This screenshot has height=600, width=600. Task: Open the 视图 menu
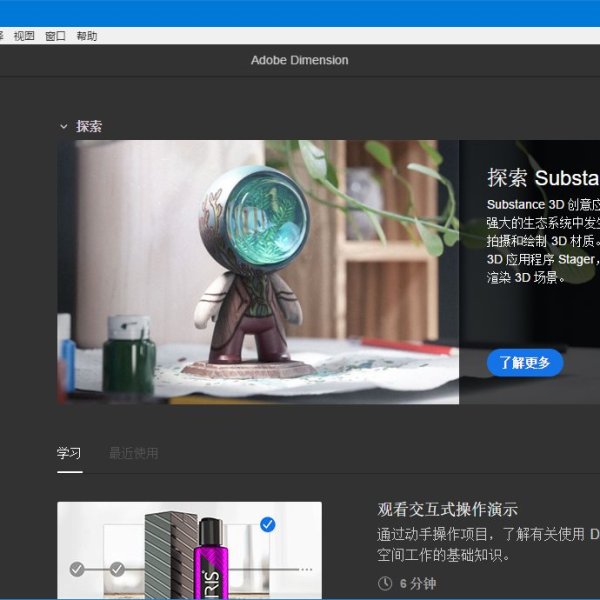pos(24,36)
